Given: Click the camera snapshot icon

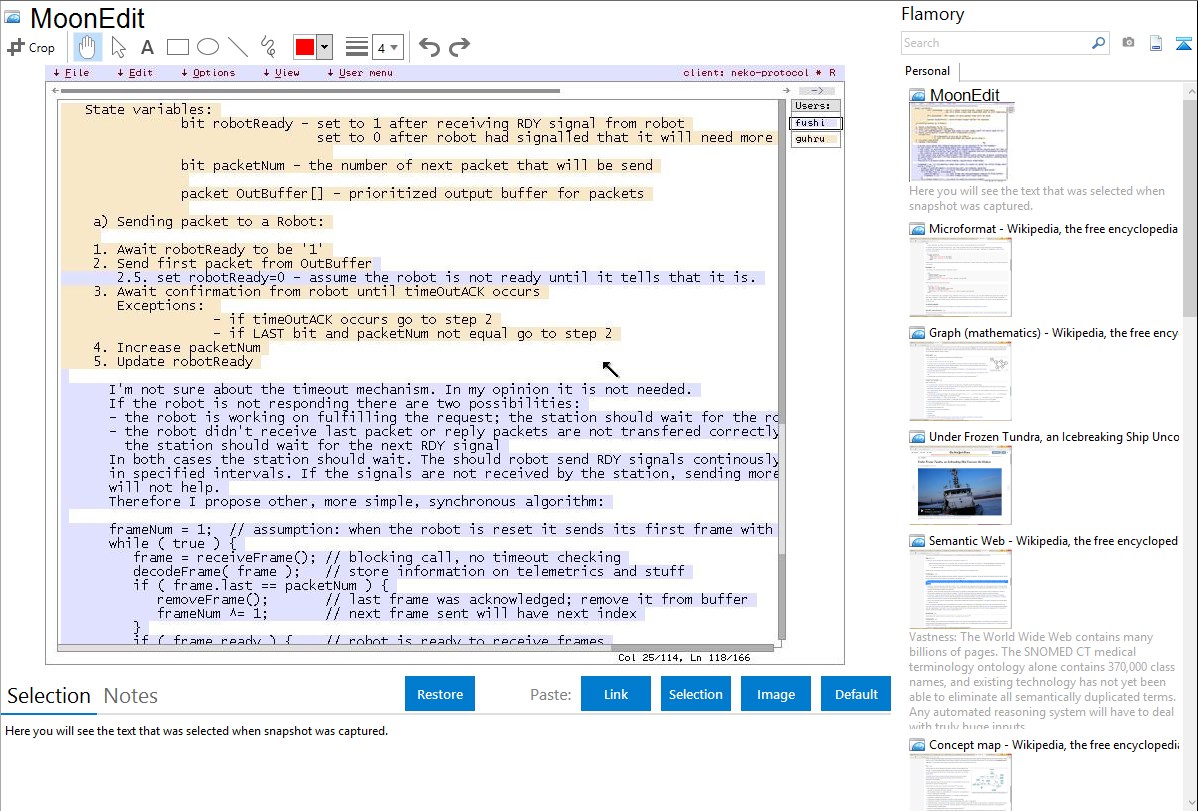Looking at the screenshot, I should coord(1128,43).
